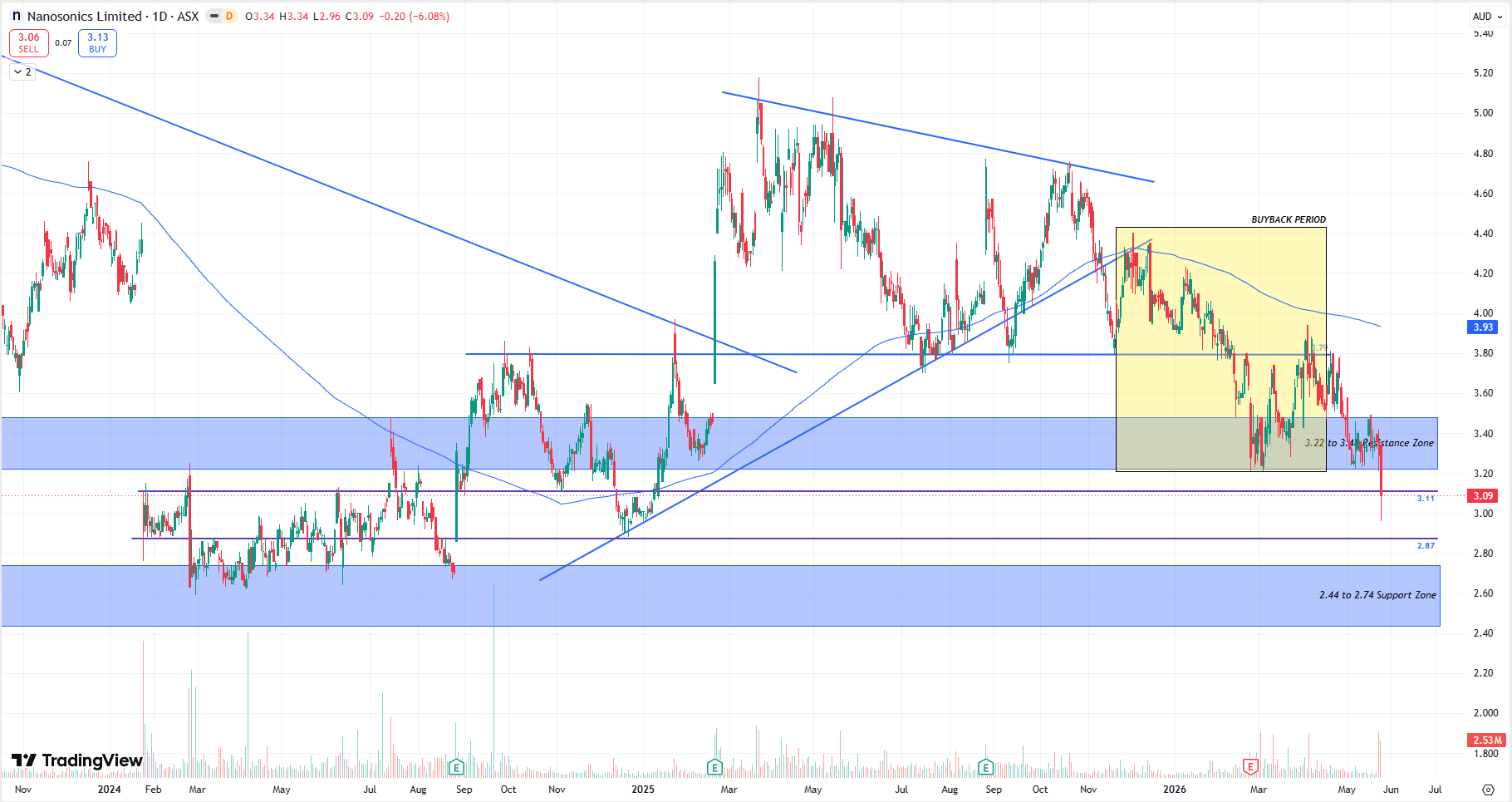1512x802 pixels.
Task: Click the C3.09 close value
Action: click(359, 17)
